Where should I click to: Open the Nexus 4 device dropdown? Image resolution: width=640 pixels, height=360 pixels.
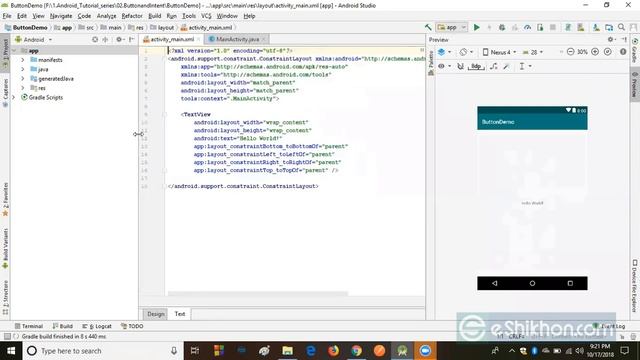[x=499, y=52]
